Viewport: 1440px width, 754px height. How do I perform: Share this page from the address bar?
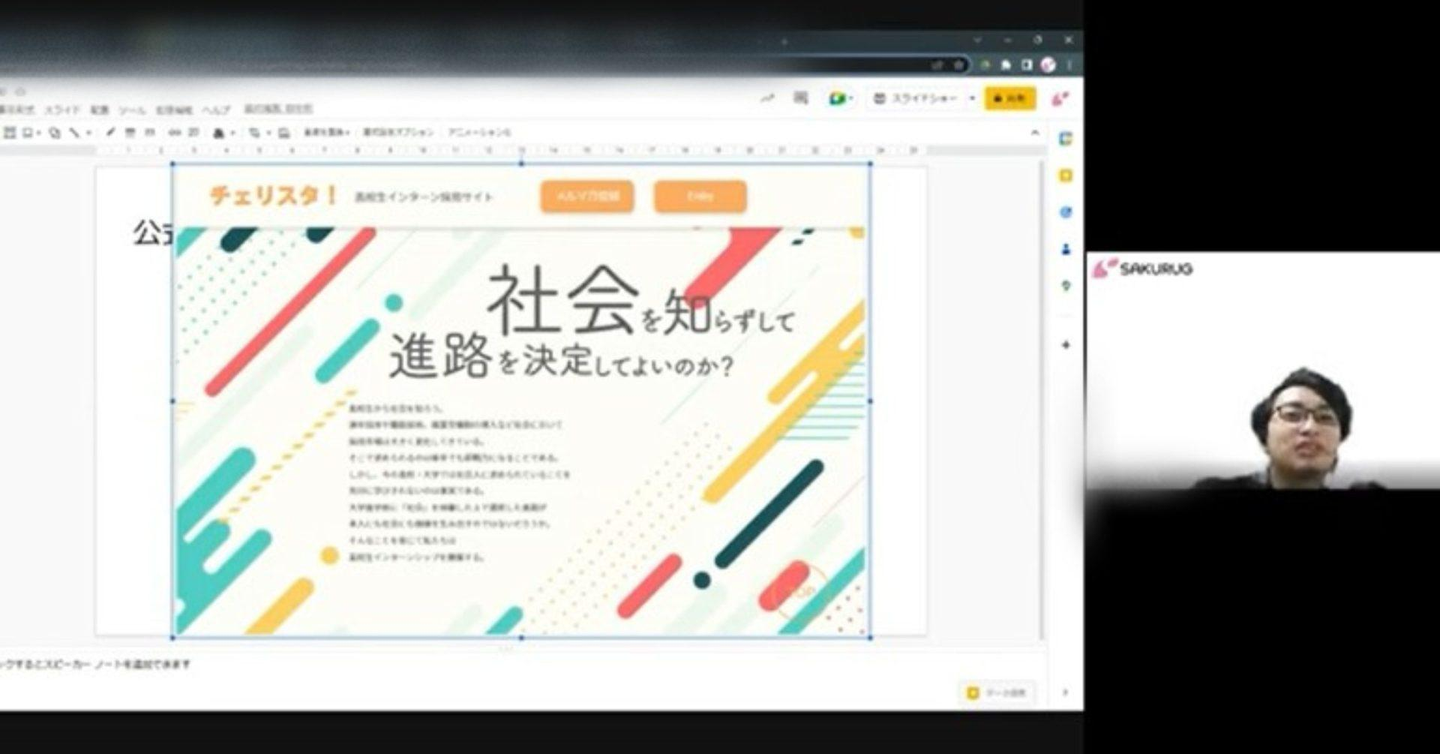[937, 64]
